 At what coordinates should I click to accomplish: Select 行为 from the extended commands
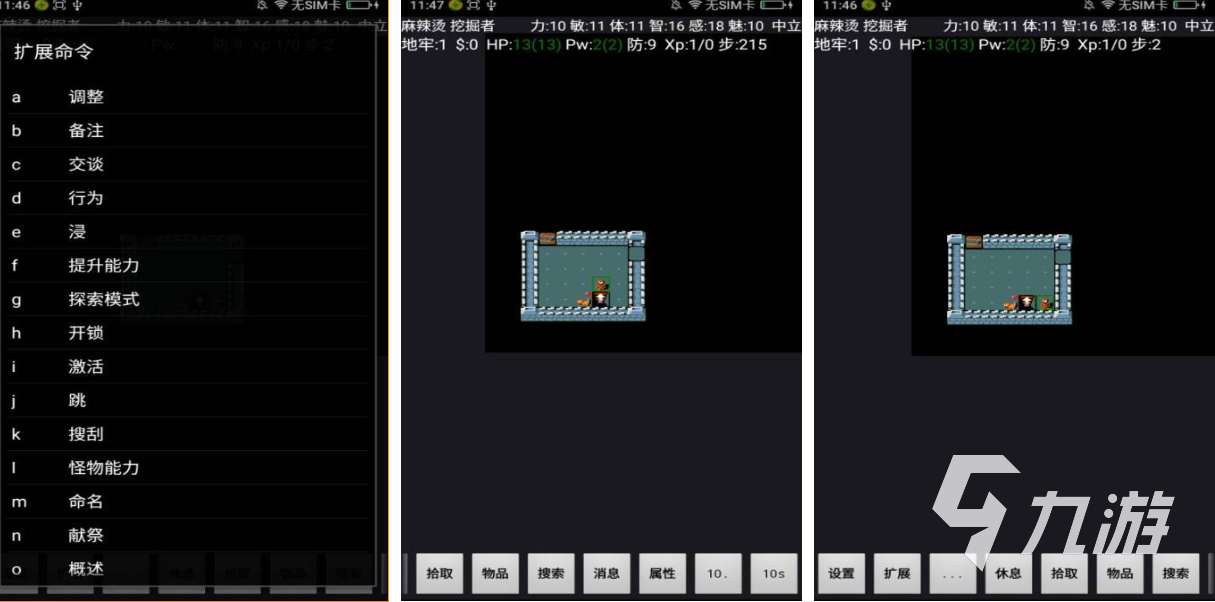click(190, 198)
